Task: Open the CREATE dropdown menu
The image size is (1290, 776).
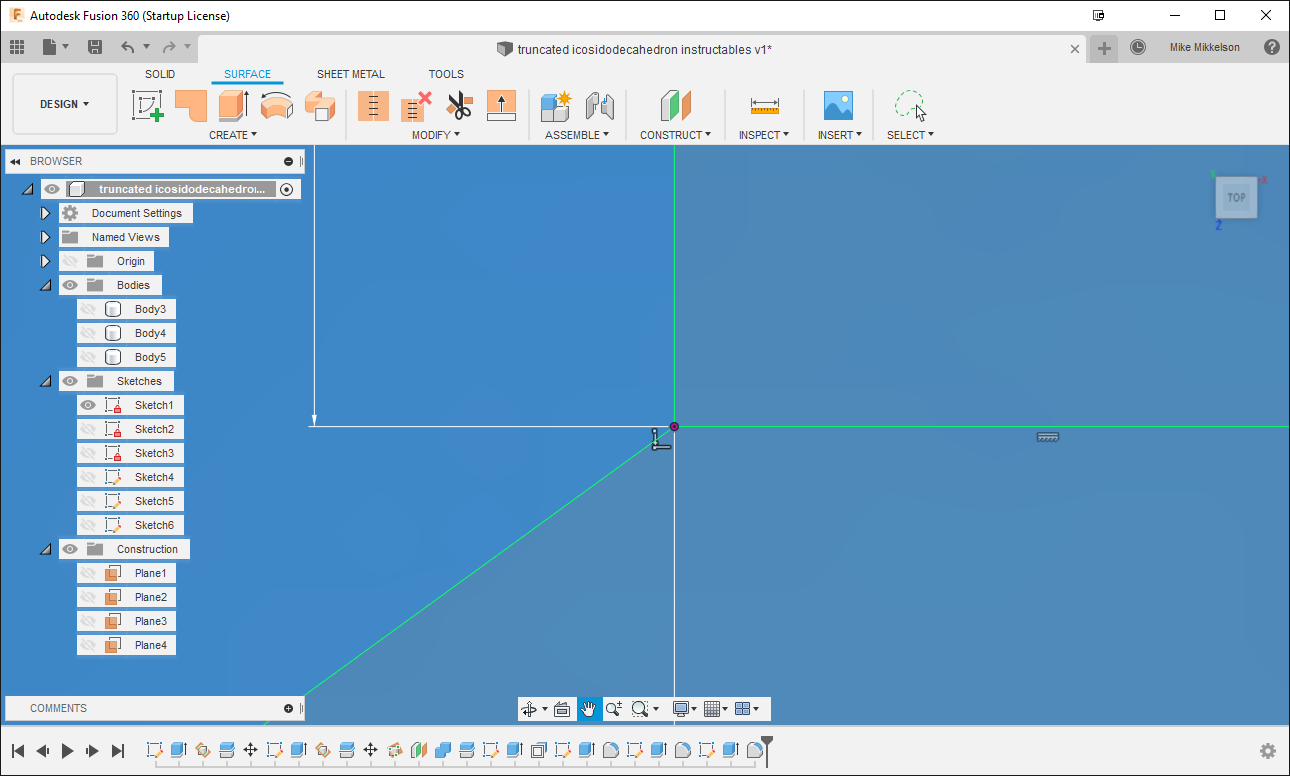Action: (x=233, y=135)
